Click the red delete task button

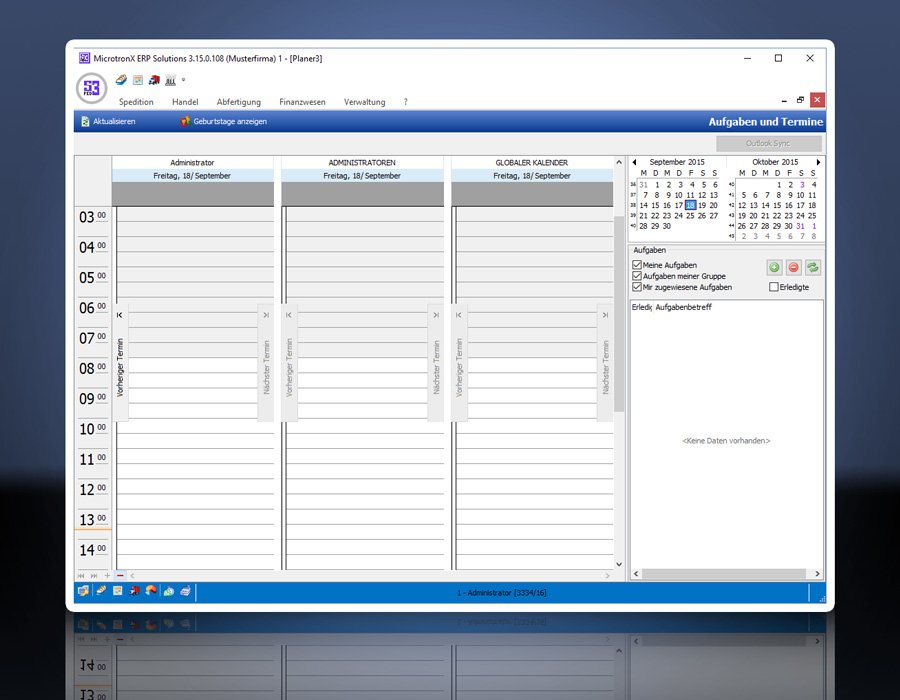(793, 267)
